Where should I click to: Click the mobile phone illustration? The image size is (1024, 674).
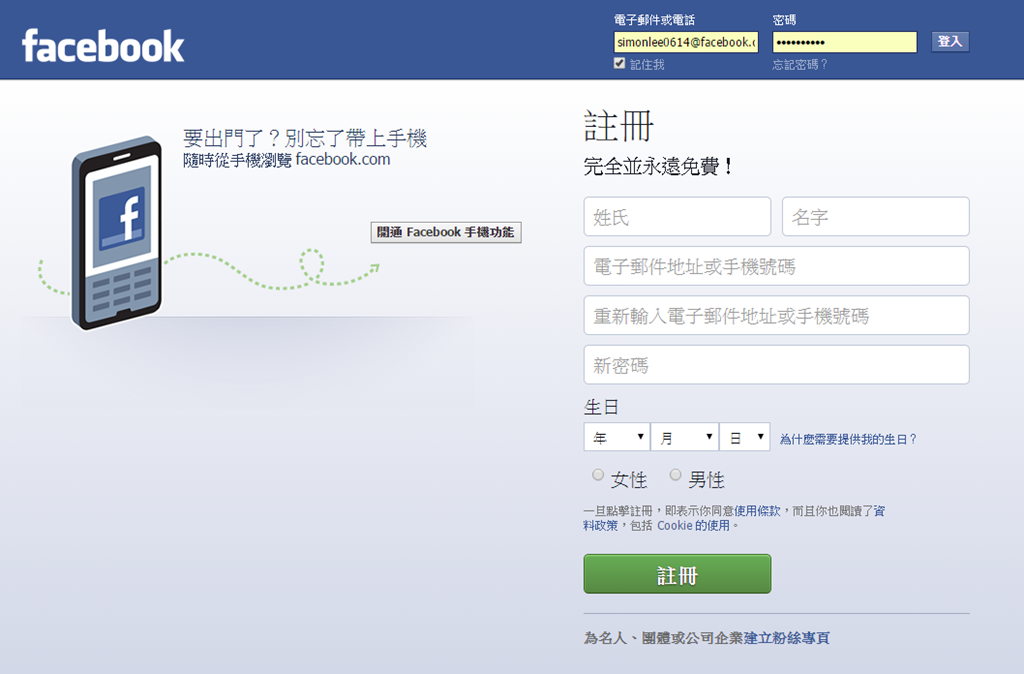tap(117, 233)
